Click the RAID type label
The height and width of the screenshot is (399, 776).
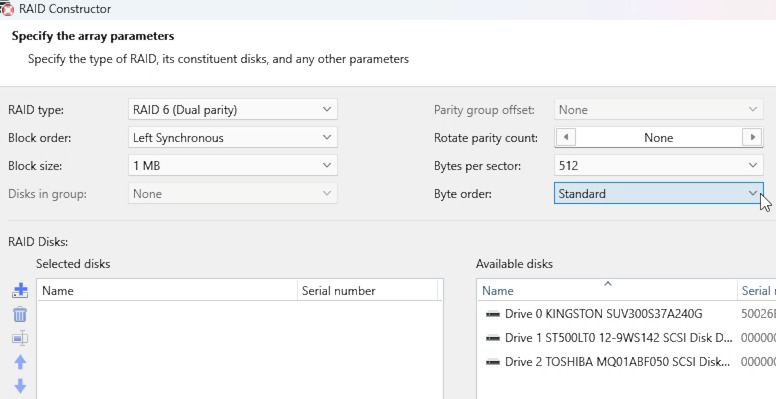tap(36, 110)
